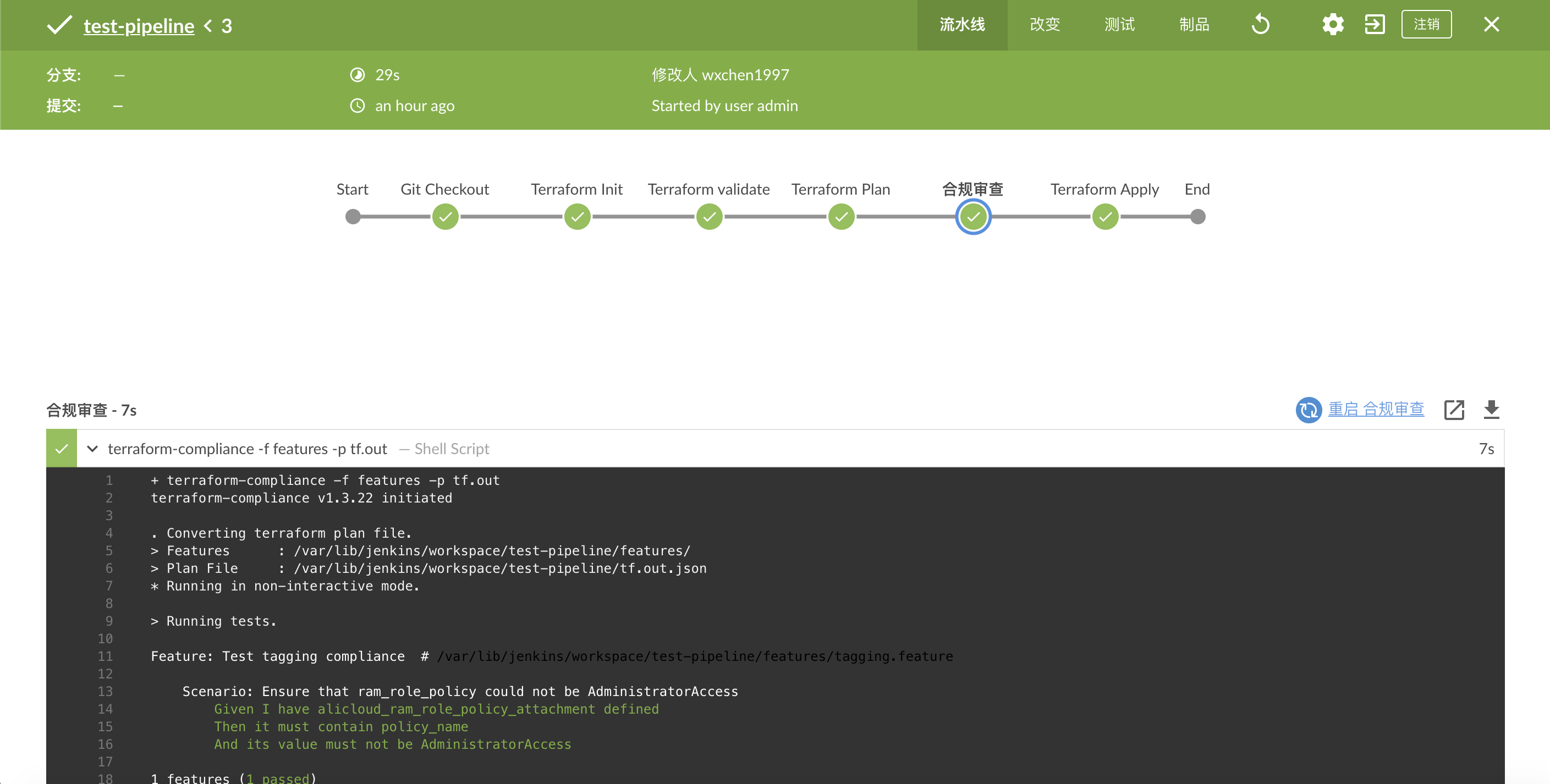The image size is (1550, 784).
Task: Click the 注销 logout button
Action: pos(1426,25)
